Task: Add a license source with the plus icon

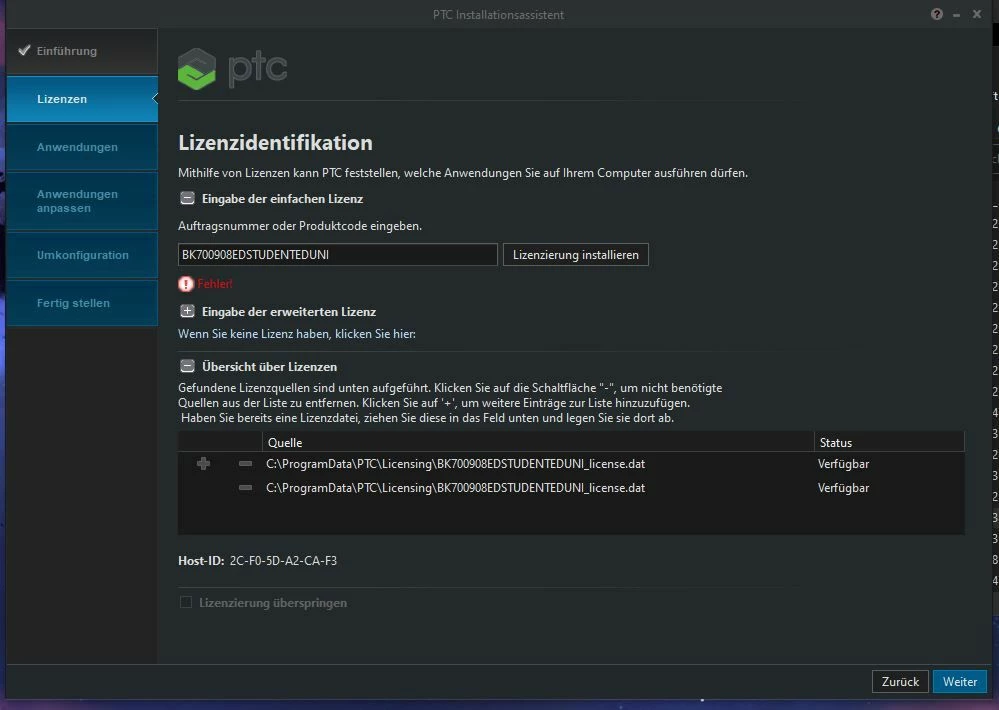Action: point(203,463)
